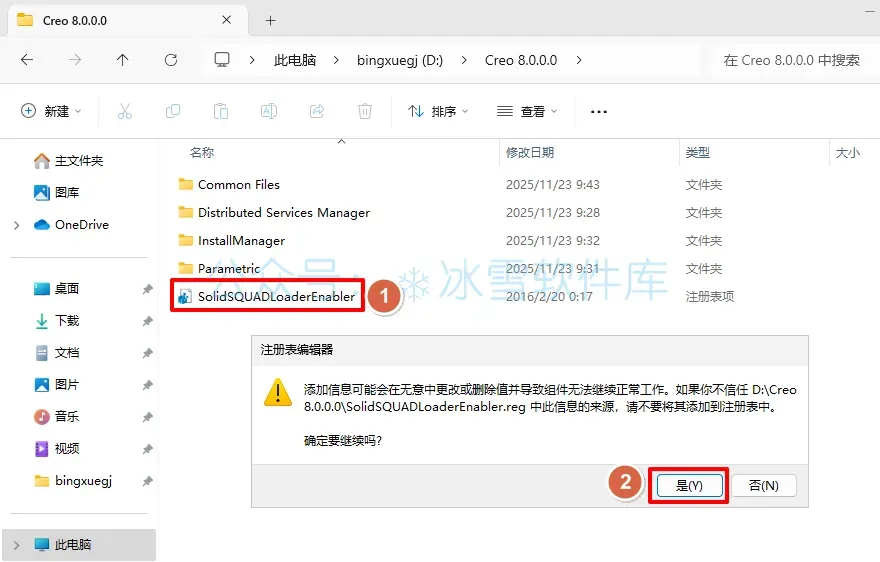
Task: Go up one folder level
Action: click(122, 60)
